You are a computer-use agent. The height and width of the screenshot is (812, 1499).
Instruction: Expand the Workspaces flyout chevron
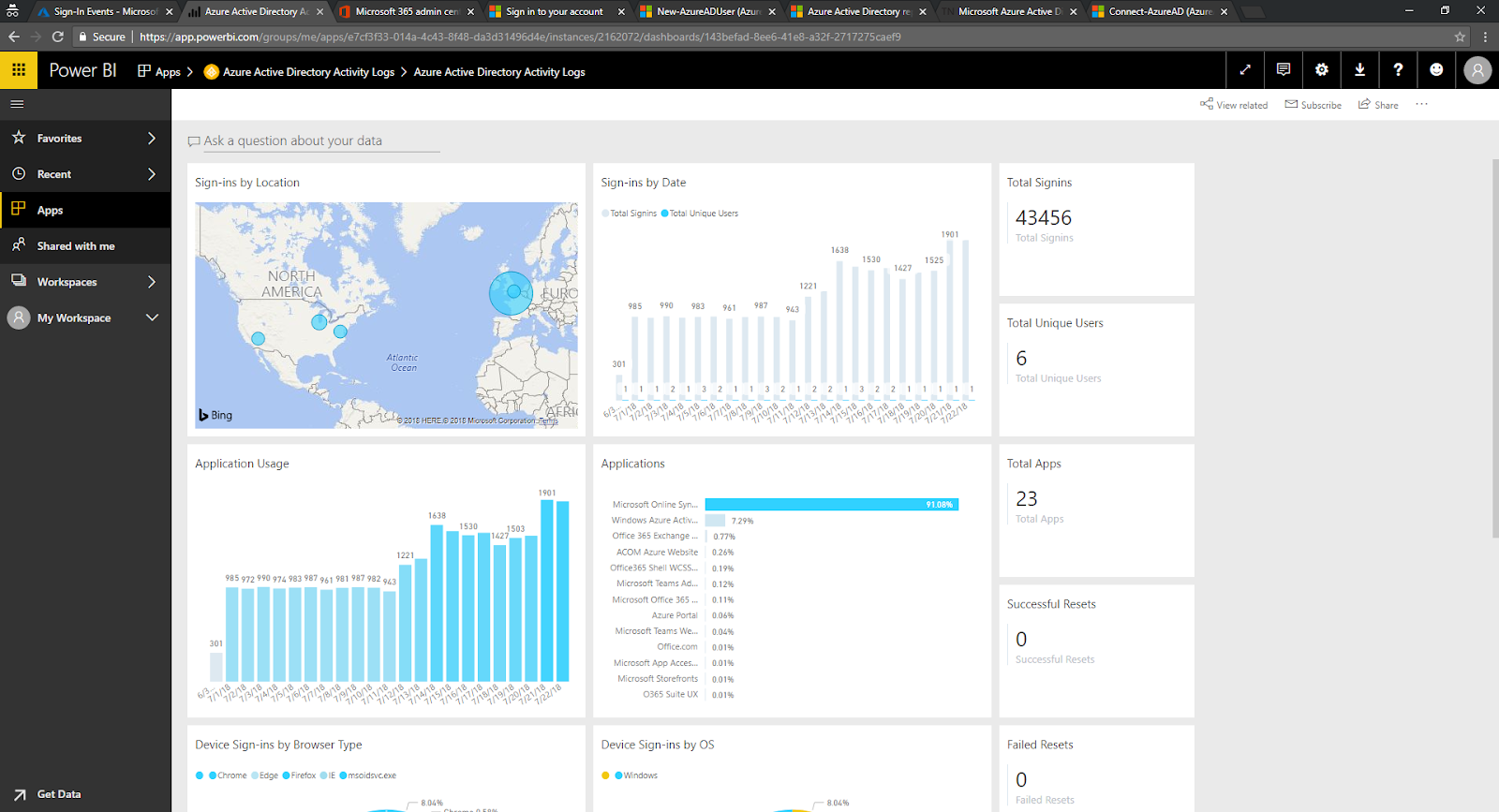click(152, 282)
